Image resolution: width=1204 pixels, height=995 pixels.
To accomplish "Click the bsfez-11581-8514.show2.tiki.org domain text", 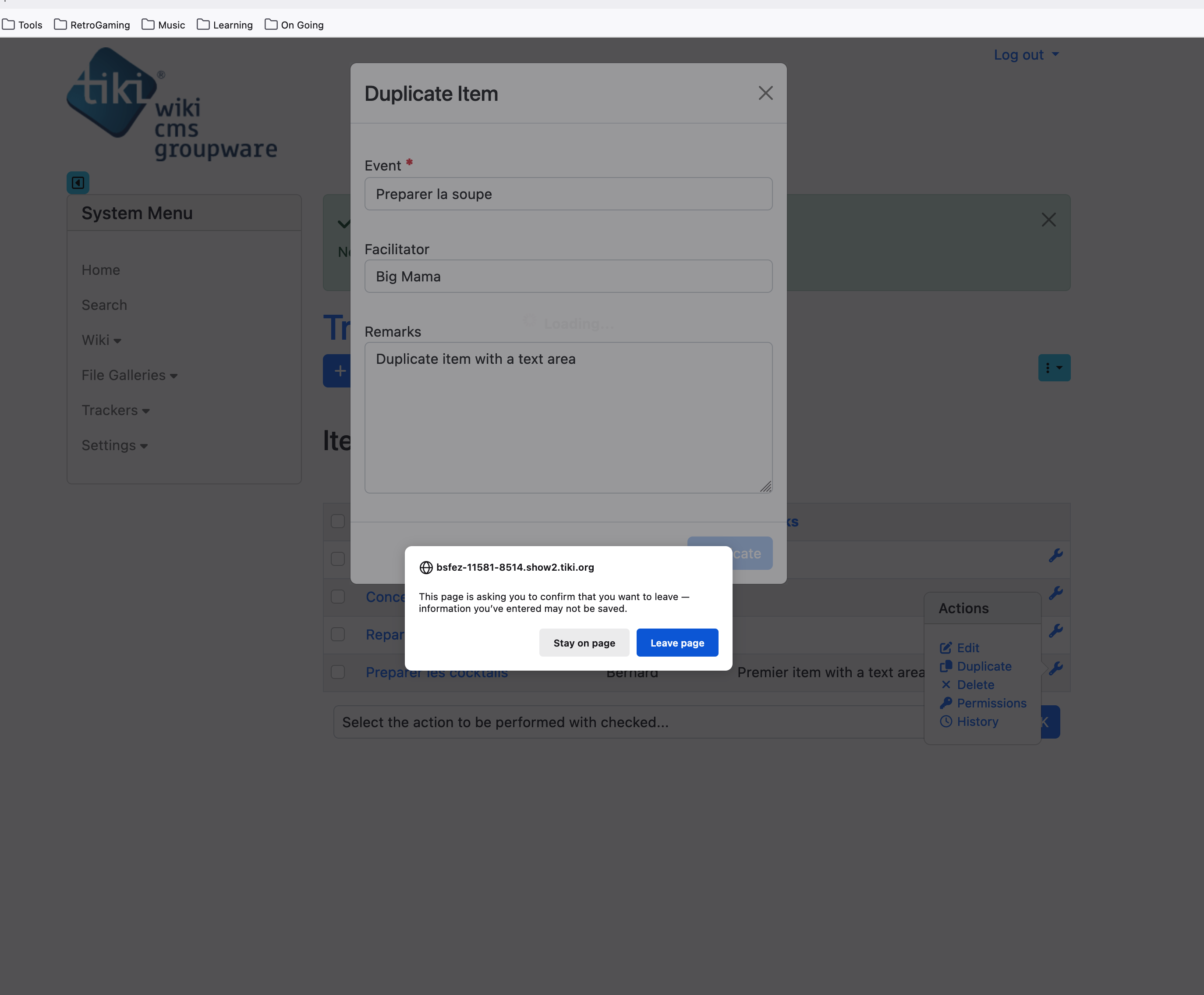I will coord(515,568).
